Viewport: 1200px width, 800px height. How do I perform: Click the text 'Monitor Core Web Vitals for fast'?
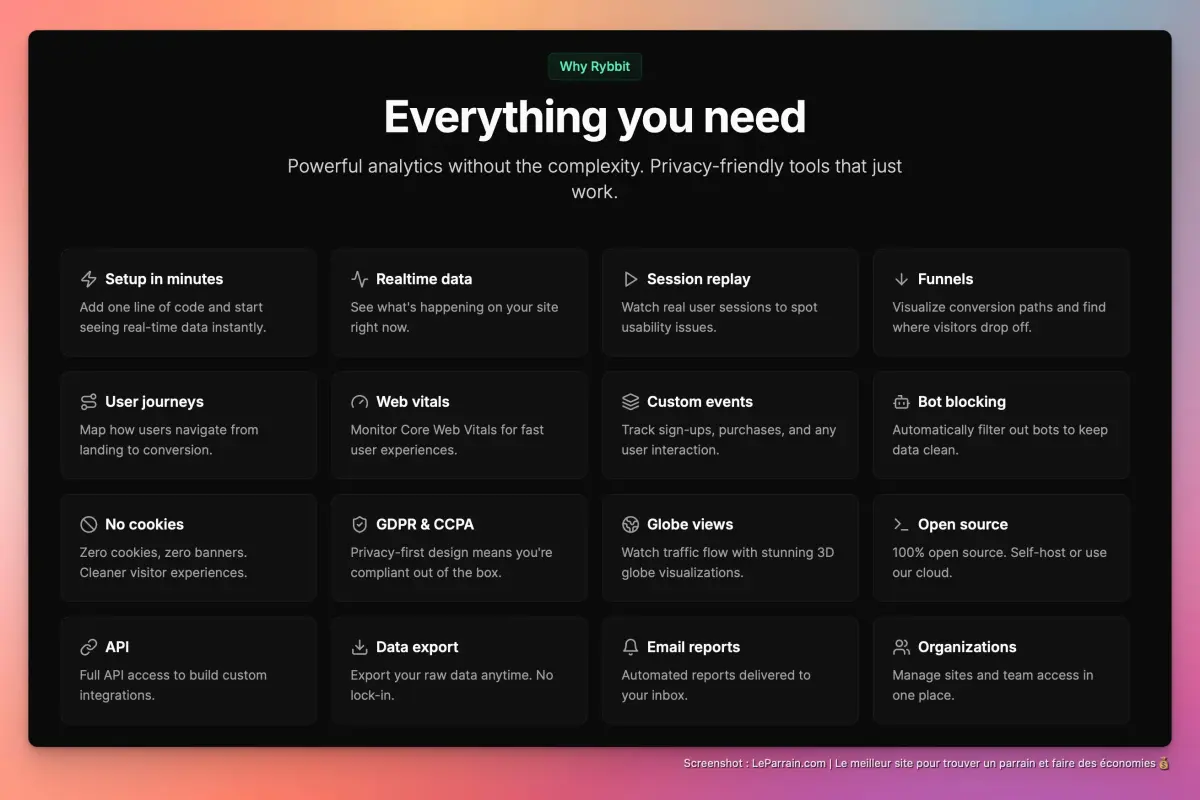447,430
